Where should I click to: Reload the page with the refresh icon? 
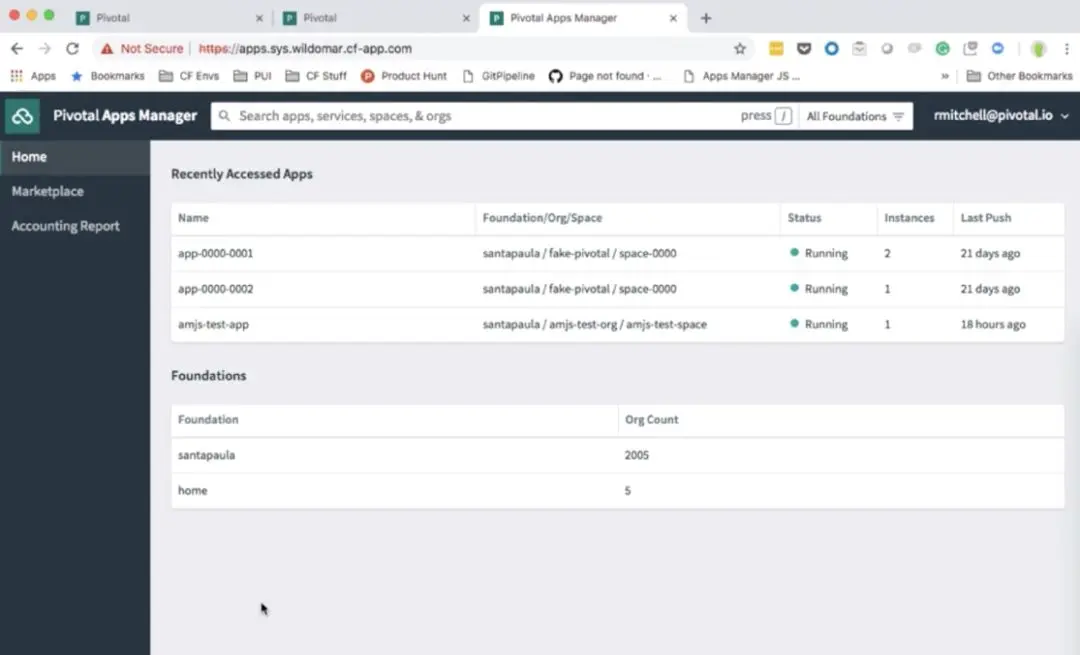[72, 48]
